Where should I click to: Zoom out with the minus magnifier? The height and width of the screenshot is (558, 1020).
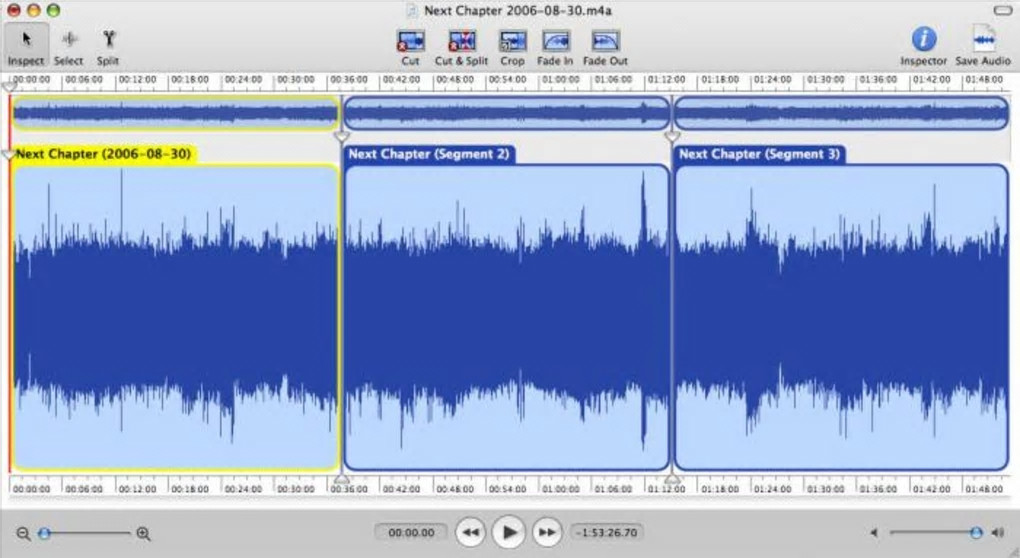point(23,534)
